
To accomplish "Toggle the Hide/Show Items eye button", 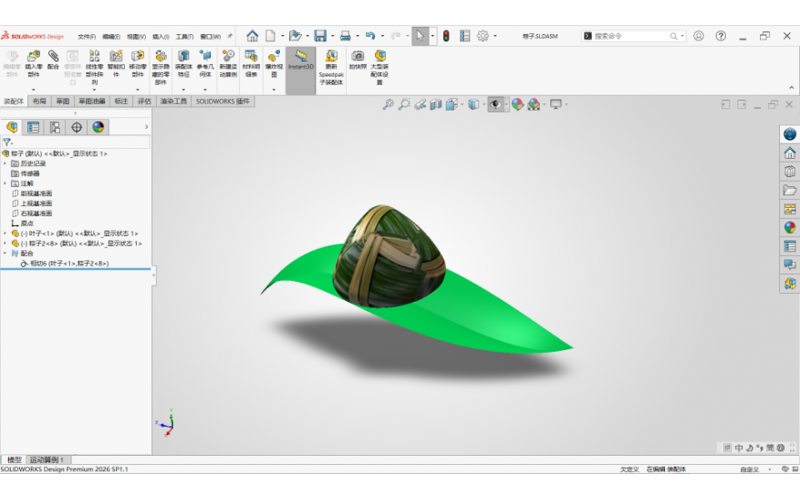I will [495, 105].
